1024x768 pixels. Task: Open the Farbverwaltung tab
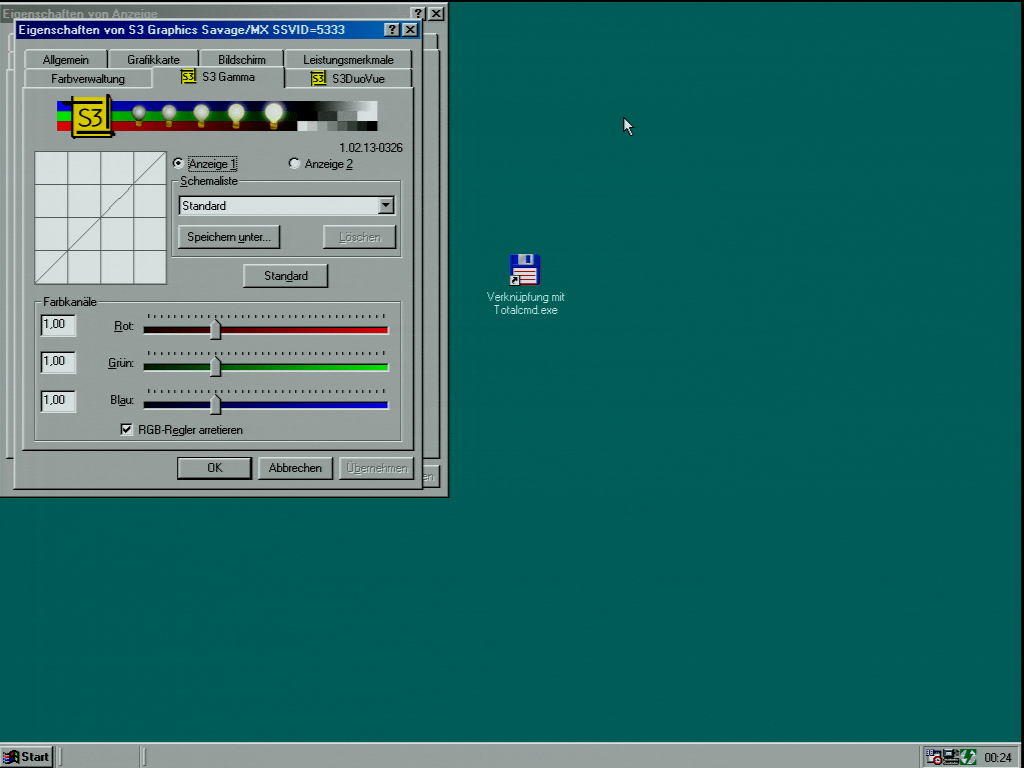88,78
